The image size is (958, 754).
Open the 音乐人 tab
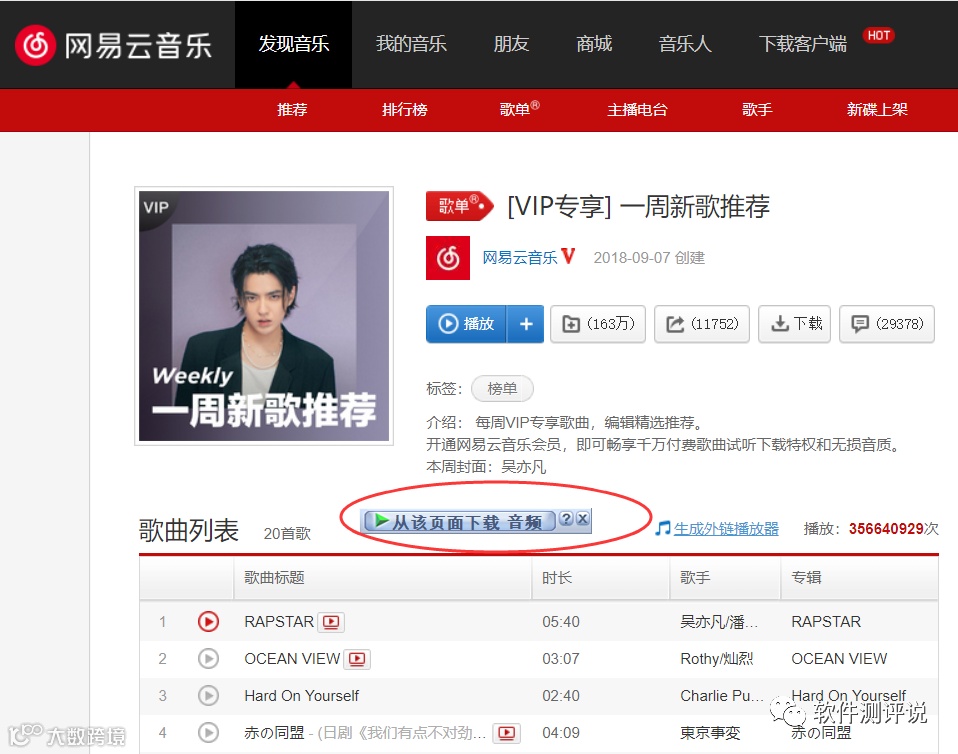point(685,44)
